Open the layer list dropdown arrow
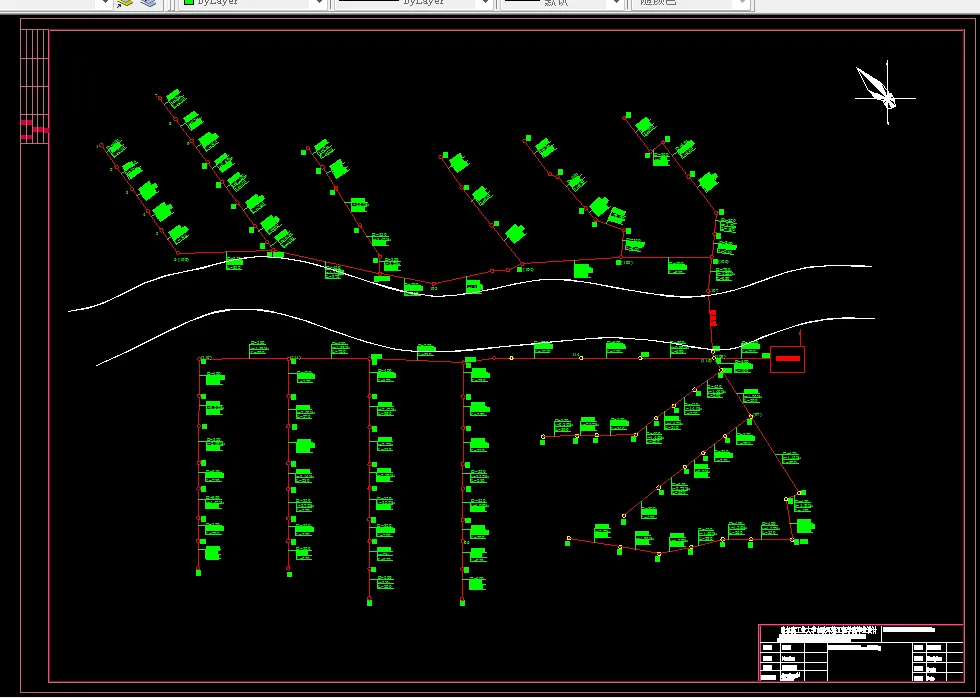Screen dimensions: 980x698 [104, 3]
